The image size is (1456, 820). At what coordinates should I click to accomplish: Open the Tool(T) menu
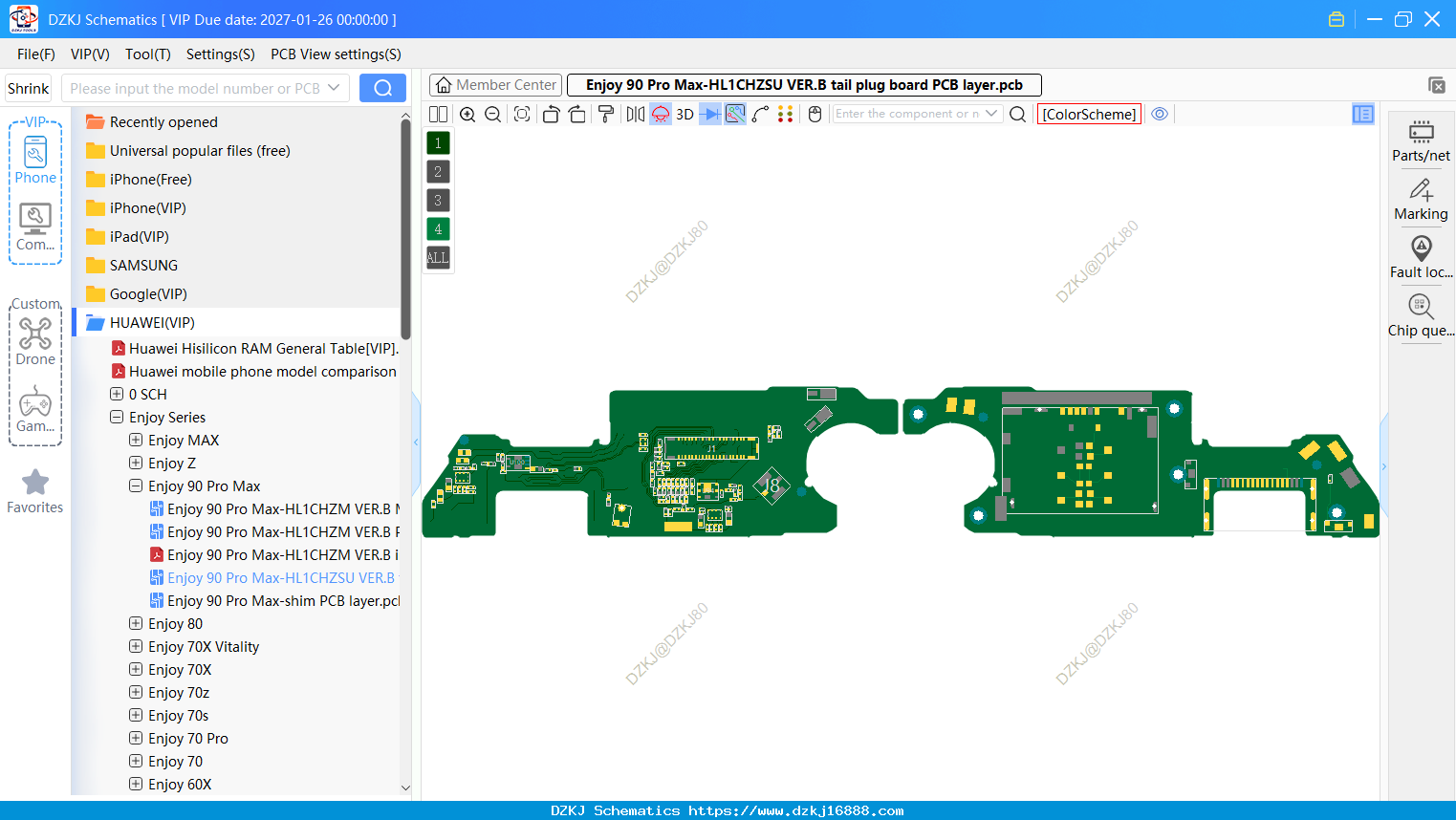148,54
